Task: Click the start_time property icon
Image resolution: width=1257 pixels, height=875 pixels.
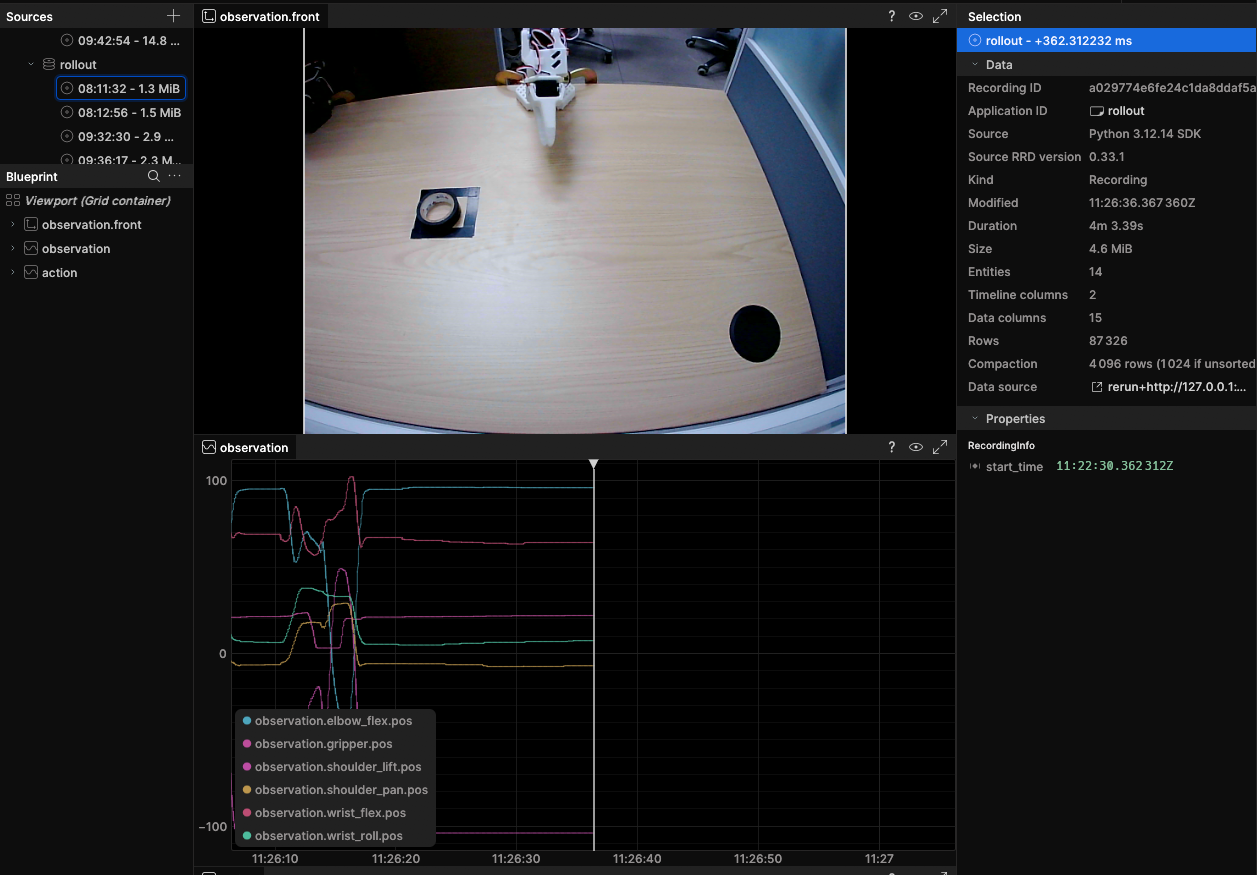Action: pyautogui.click(x=974, y=467)
